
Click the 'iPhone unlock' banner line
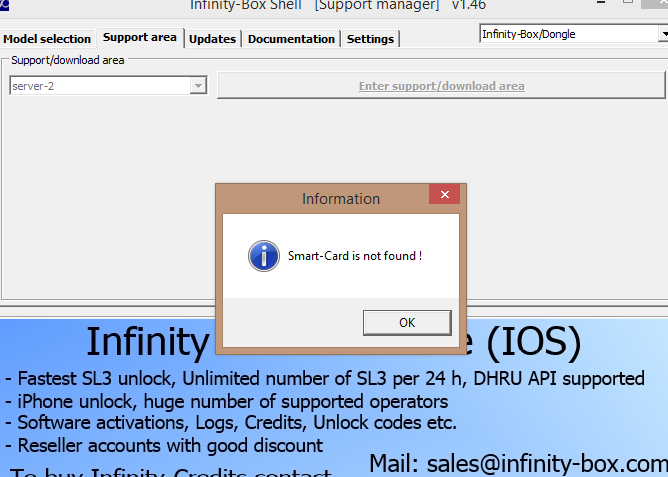(227, 401)
